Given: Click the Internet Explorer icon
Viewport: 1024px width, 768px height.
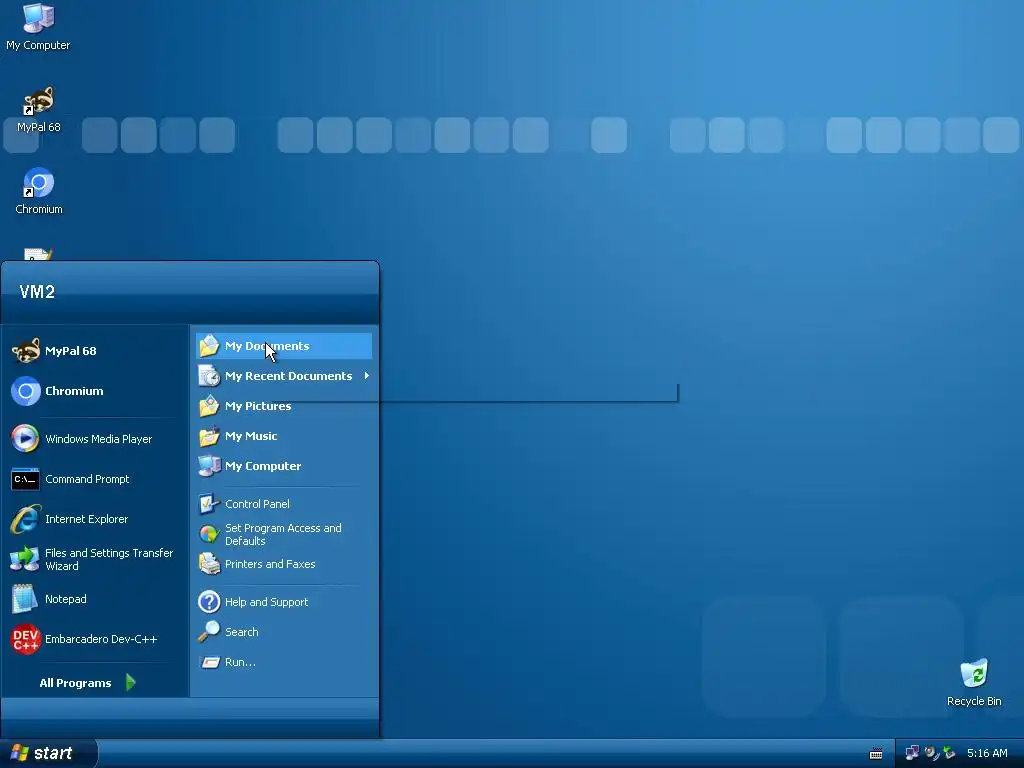Looking at the screenshot, I should click(25, 519).
